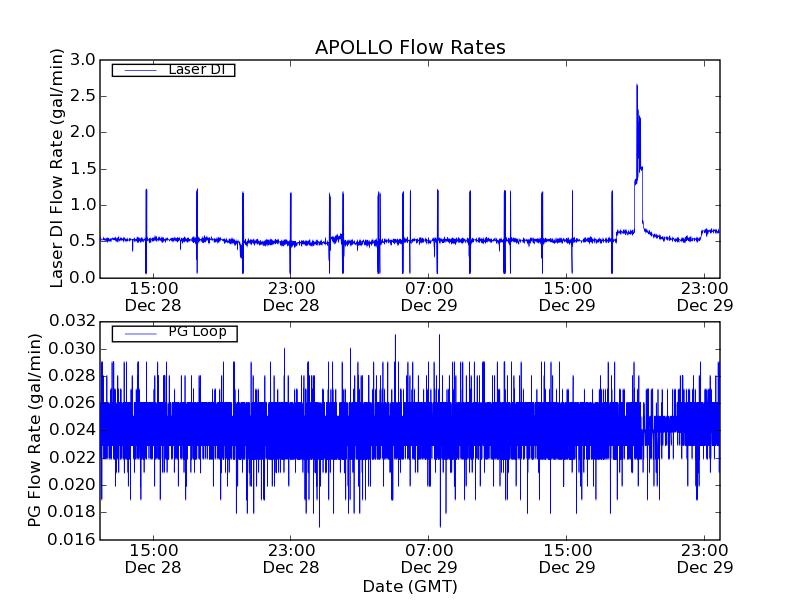Click the 0.032 tick label on PG axis
The width and height of the screenshot is (800, 600).
[72, 321]
